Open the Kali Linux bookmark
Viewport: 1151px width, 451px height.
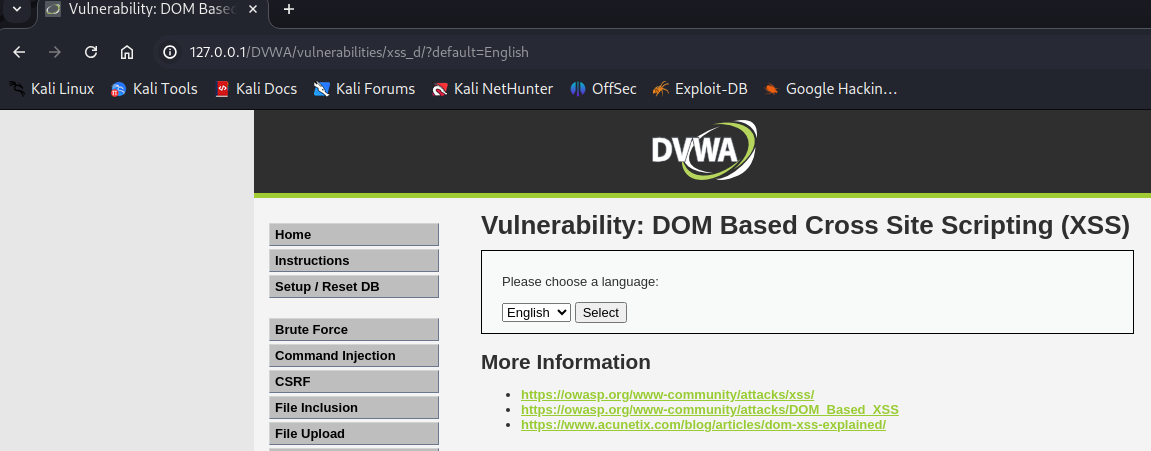click(x=51, y=89)
